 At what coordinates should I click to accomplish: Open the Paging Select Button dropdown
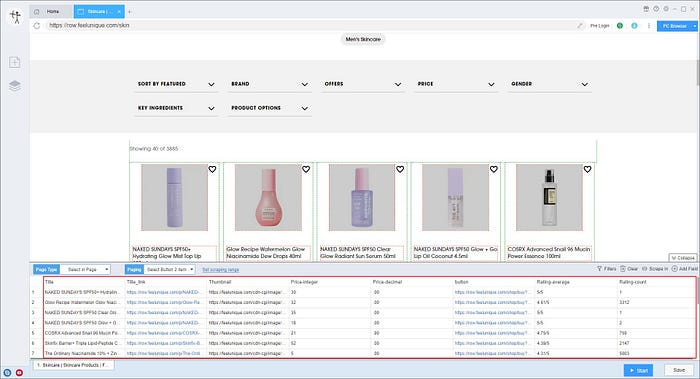pyautogui.click(x=169, y=270)
